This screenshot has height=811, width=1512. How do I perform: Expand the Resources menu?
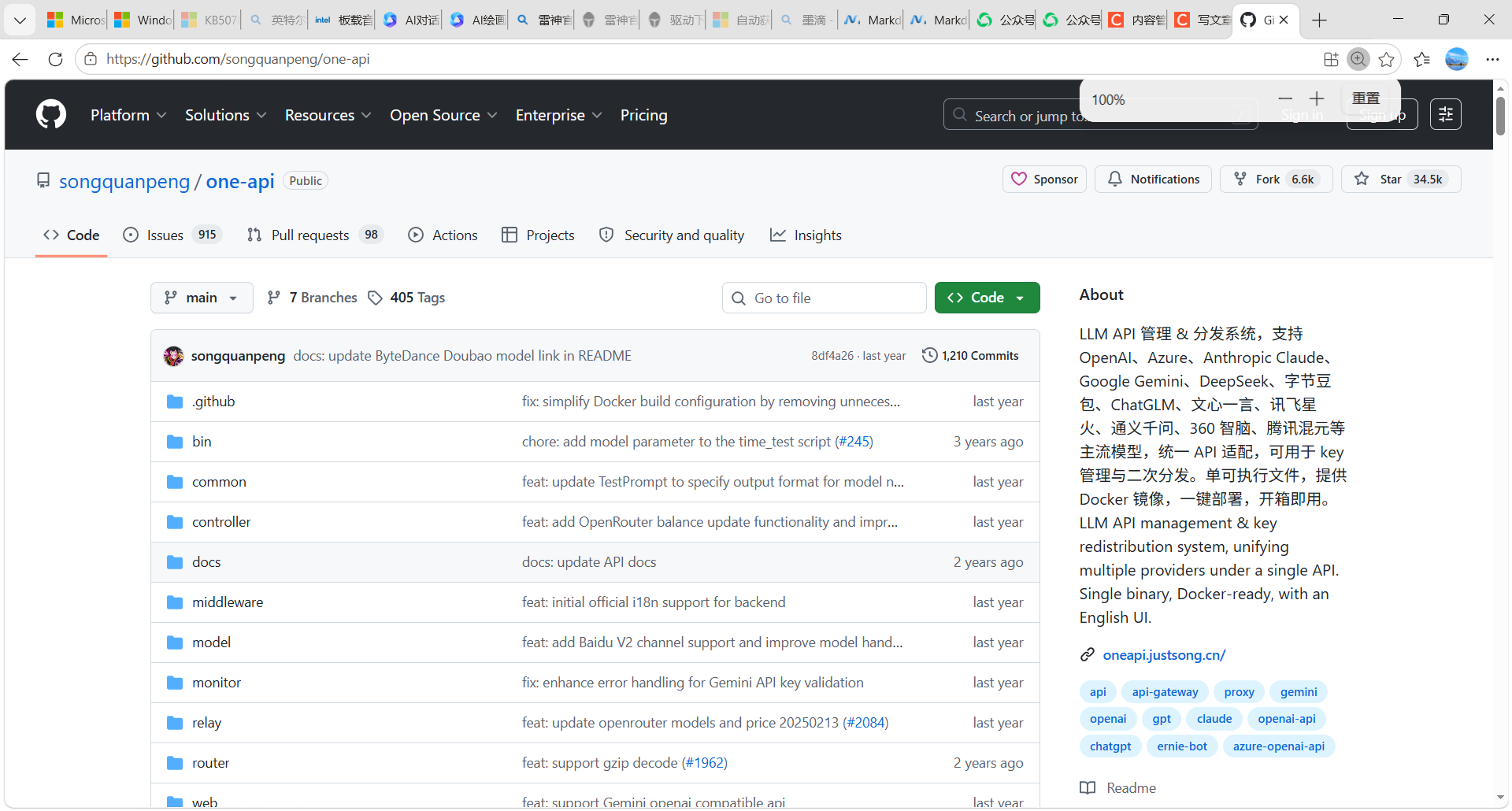(328, 115)
